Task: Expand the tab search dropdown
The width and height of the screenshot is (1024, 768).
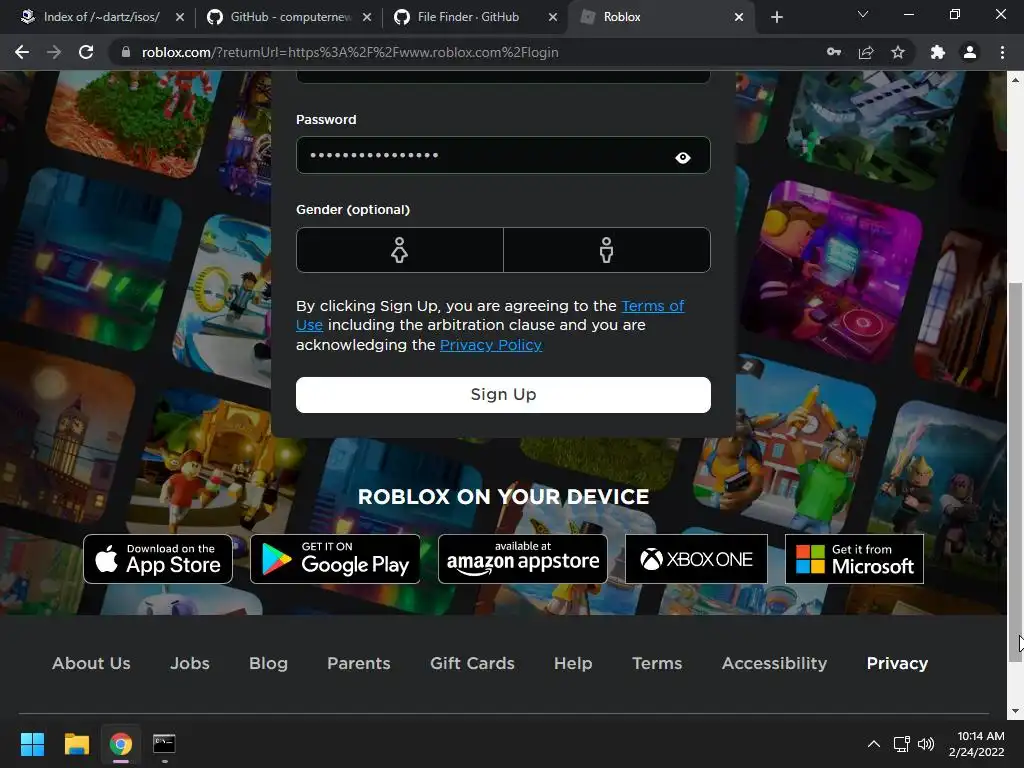Action: point(863,14)
